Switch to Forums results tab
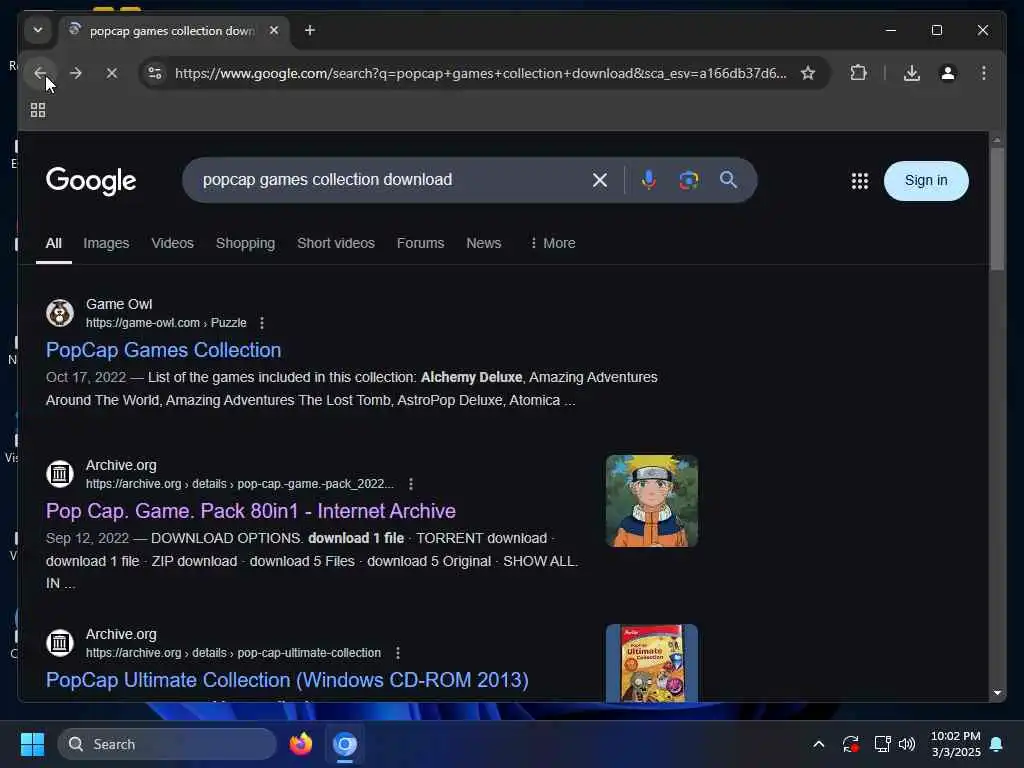 click(421, 244)
